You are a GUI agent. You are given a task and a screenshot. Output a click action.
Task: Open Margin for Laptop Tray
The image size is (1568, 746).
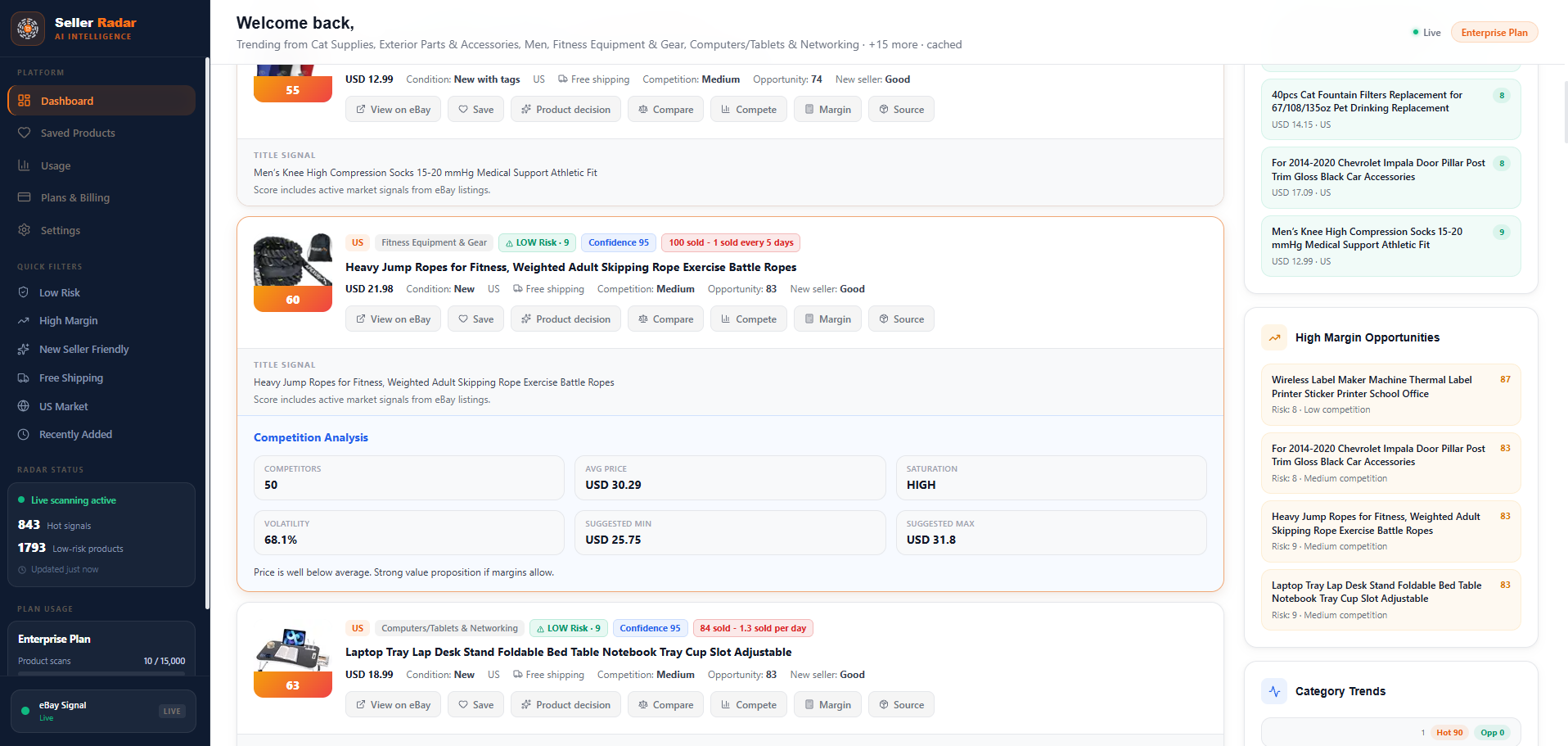click(x=827, y=705)
